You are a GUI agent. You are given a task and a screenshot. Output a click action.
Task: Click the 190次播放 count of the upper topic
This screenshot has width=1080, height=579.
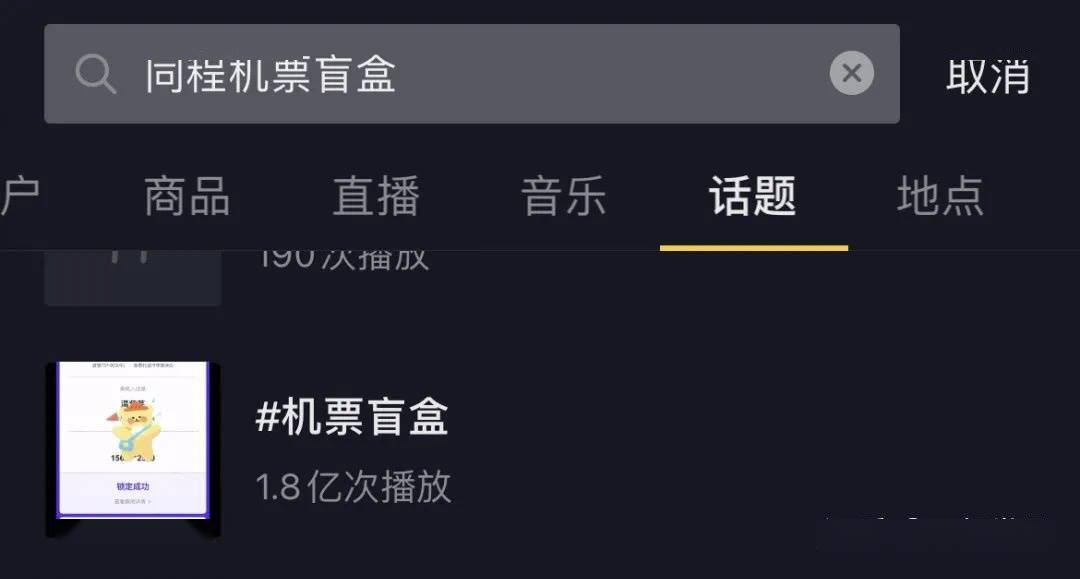[343, 258]
